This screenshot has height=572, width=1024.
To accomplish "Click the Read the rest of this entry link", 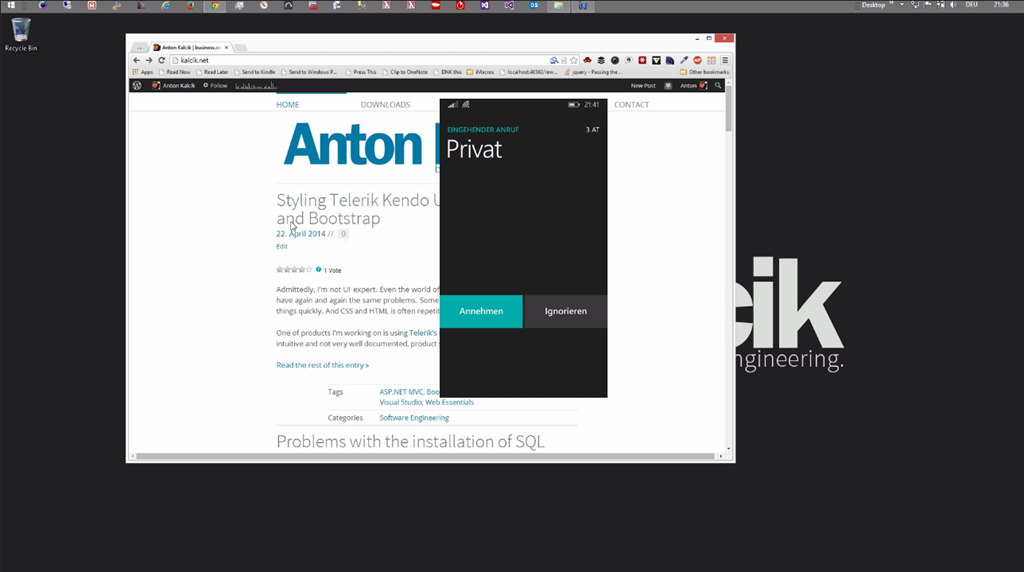I will tap(322, 365).
